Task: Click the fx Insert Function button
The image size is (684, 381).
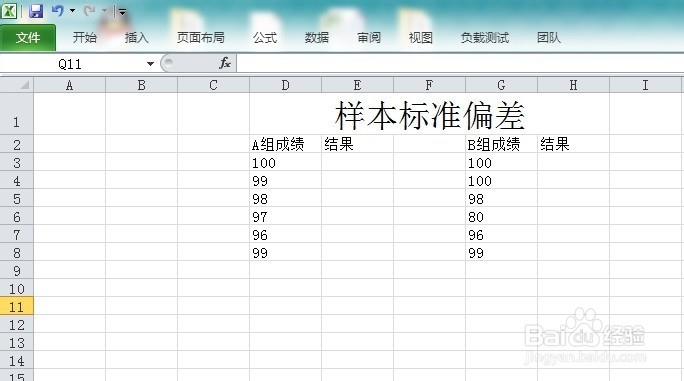Action: pos(225,64)
